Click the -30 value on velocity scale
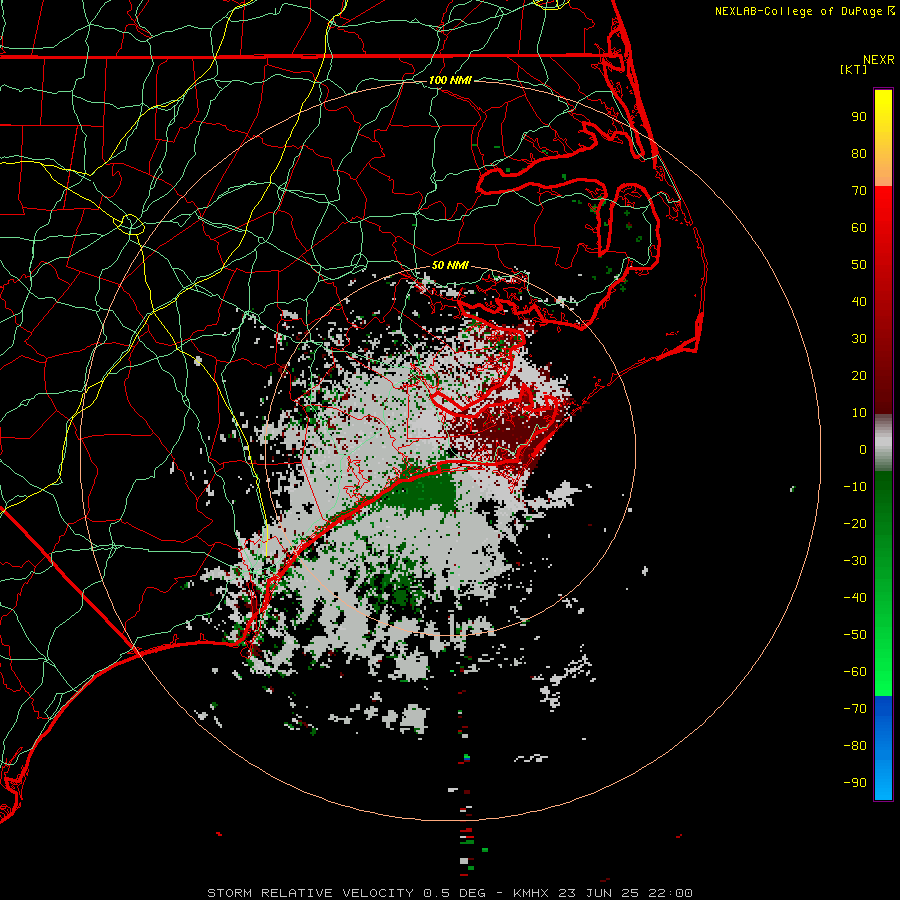 (x=855, y=561)
